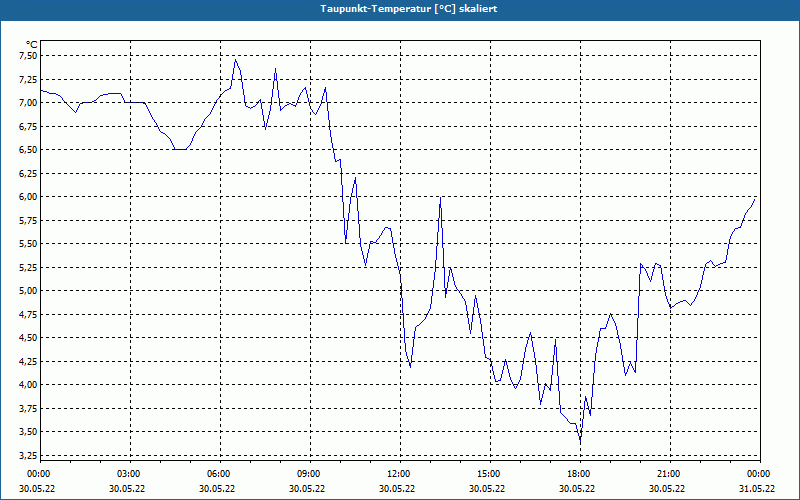
Task: Select the '3,75' y-axis tick label
Action: tap(27, 408)
